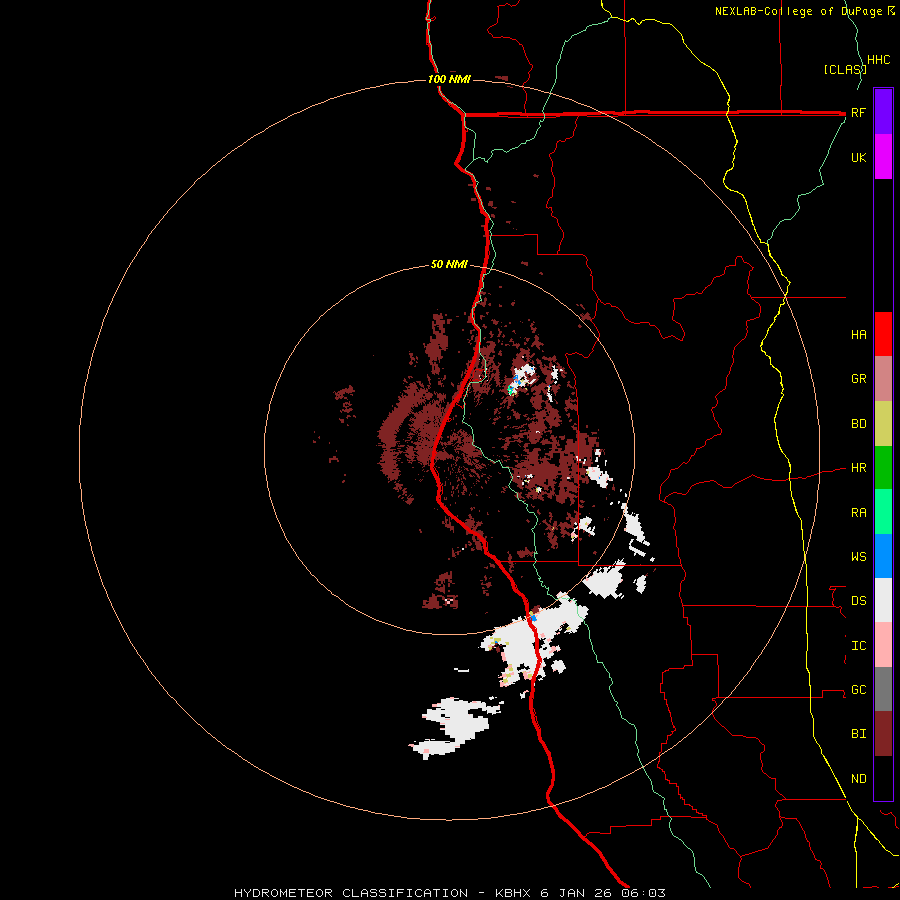This screenshot has width=900, height=900.
Task: Click the 'IC' legend label
Action: [x=858, y=646]
